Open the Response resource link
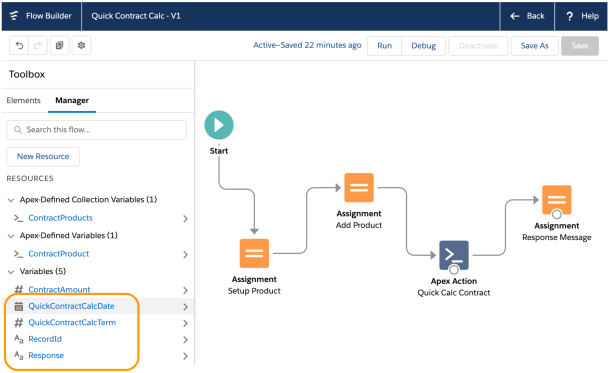The width and height of the screenshot is (611, 373). point(46,355)
